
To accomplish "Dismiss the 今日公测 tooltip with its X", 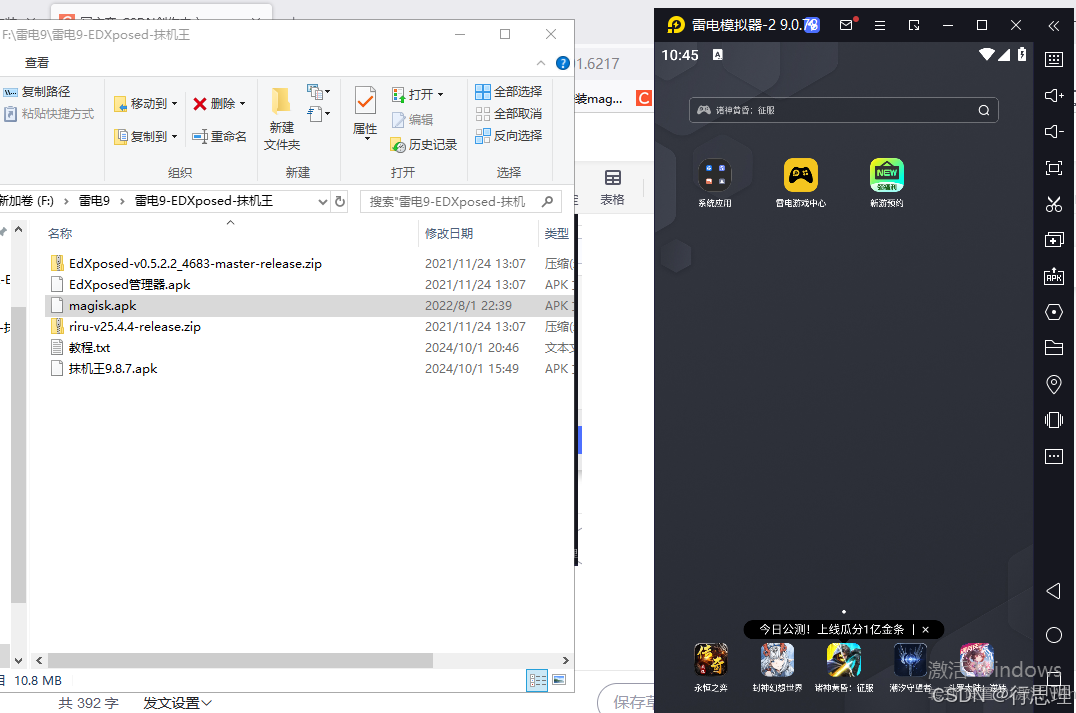I will 925,629.
